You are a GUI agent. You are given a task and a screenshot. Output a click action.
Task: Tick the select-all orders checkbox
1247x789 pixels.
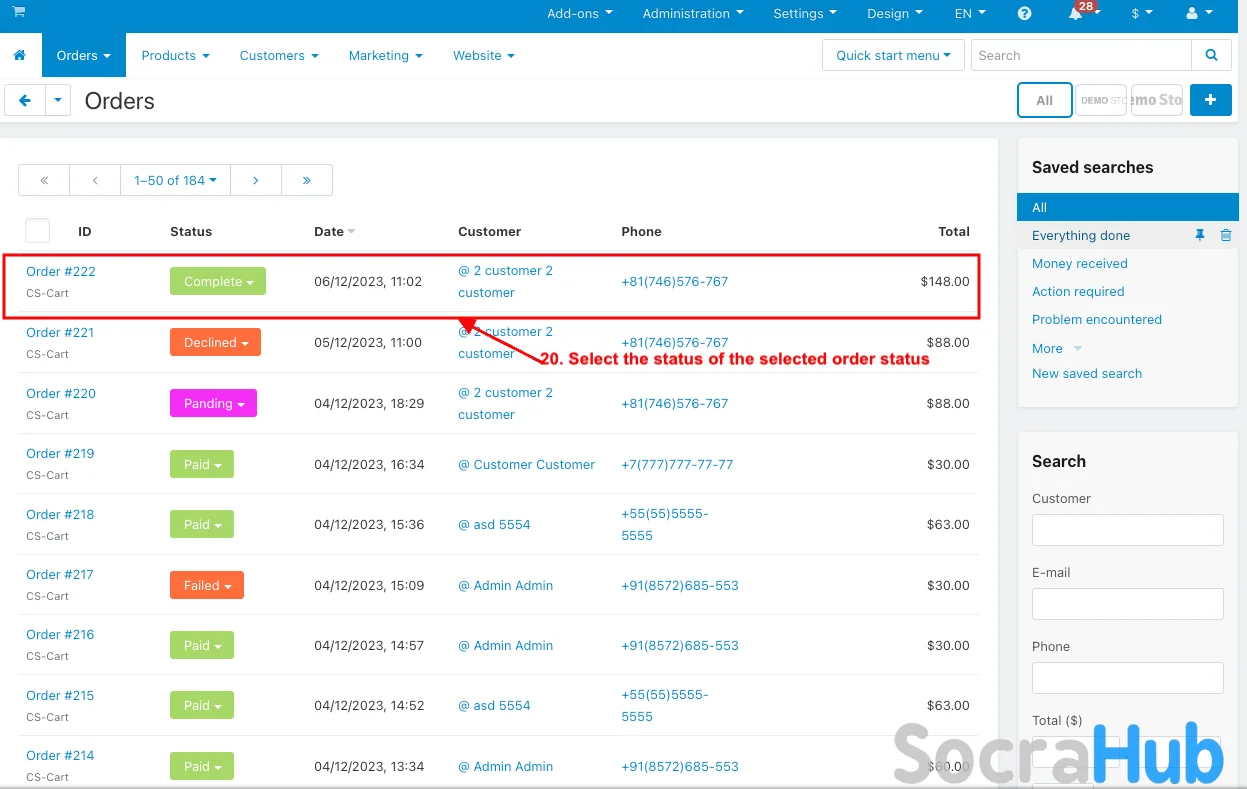click(37, 231)
